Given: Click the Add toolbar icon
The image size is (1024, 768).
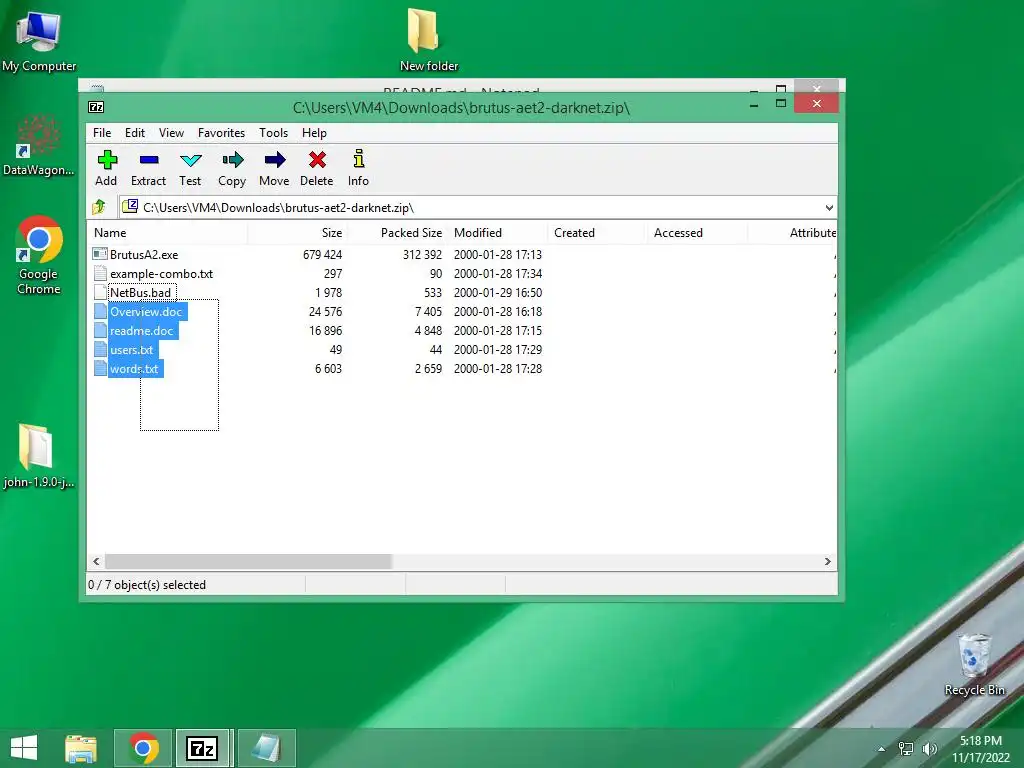Looking at the screenshot, I should tap(107, 160).
